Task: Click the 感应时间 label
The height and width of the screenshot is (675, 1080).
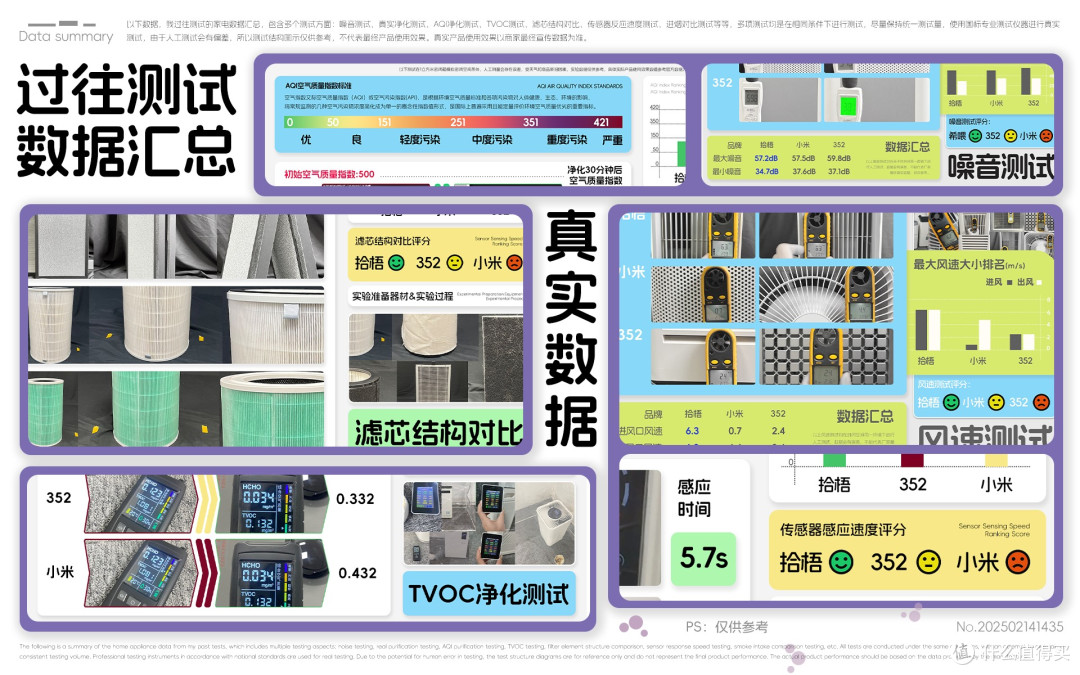Action: tap(694, 498)
